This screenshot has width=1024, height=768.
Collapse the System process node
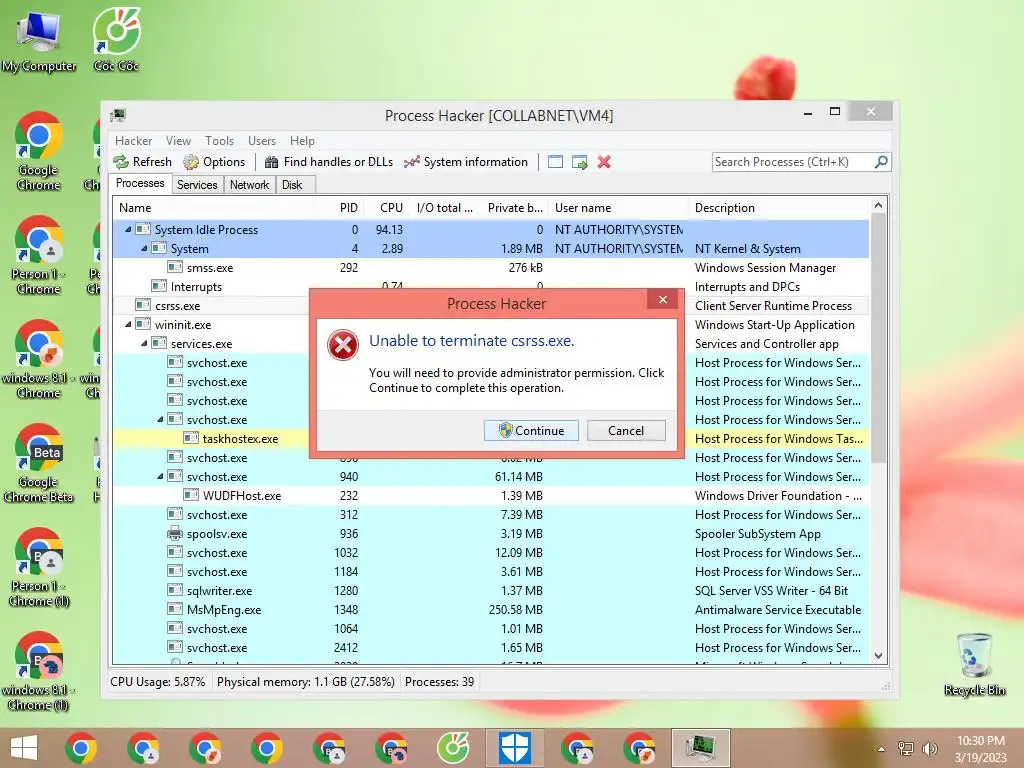[x=144, y=248]
